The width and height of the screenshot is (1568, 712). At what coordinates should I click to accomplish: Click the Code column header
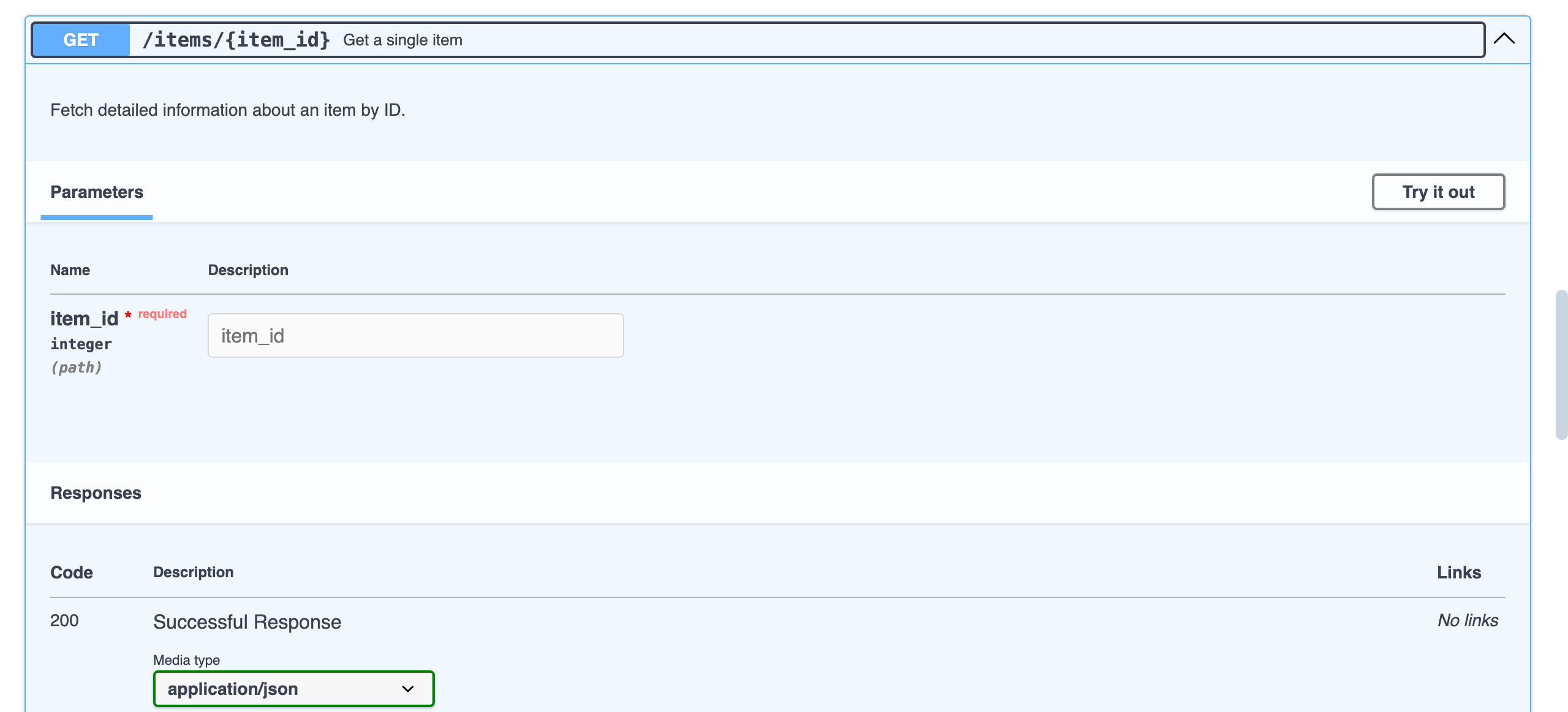(72, 572)
